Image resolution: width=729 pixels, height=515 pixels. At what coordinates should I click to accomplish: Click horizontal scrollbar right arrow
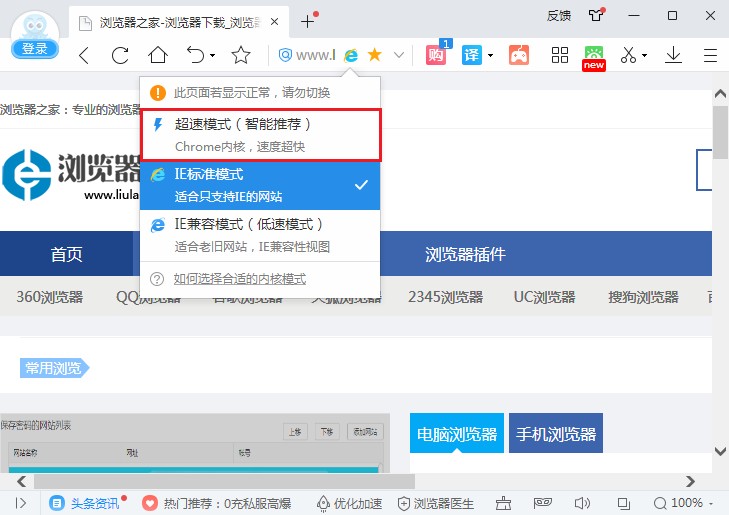pos(690,481)
